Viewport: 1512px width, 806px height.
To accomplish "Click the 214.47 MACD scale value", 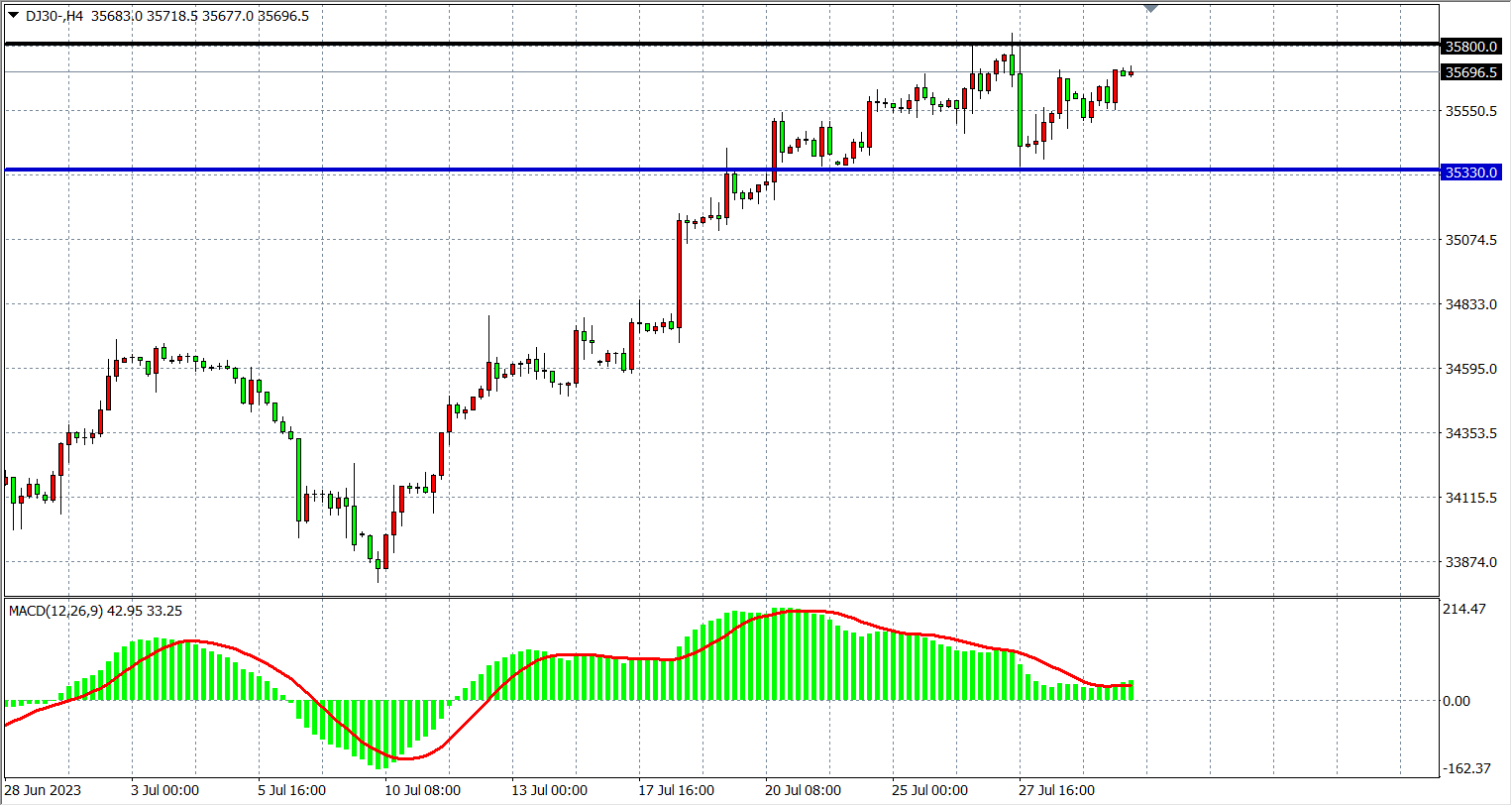I will click(x=1463, y=609).
